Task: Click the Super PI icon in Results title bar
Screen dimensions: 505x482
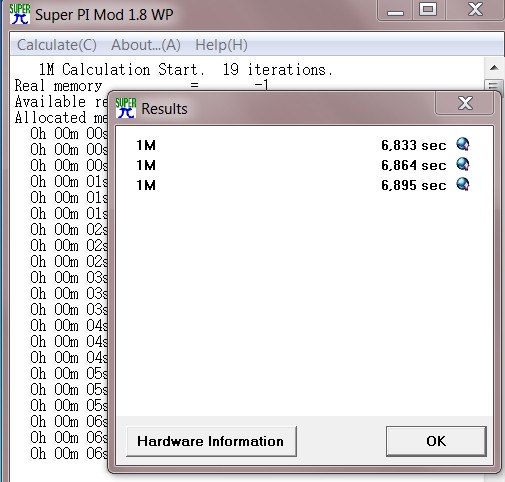Action: point(126,108)
